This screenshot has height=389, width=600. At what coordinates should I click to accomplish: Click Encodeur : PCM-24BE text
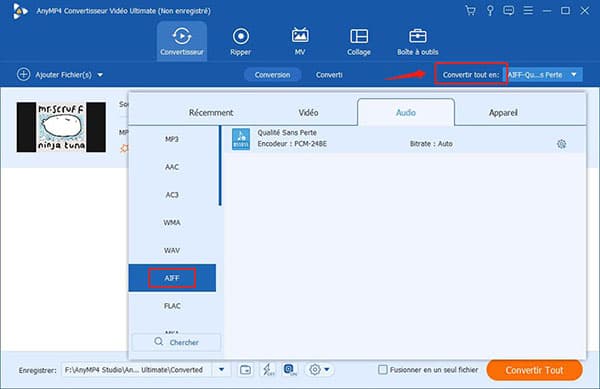pos(292,144)
